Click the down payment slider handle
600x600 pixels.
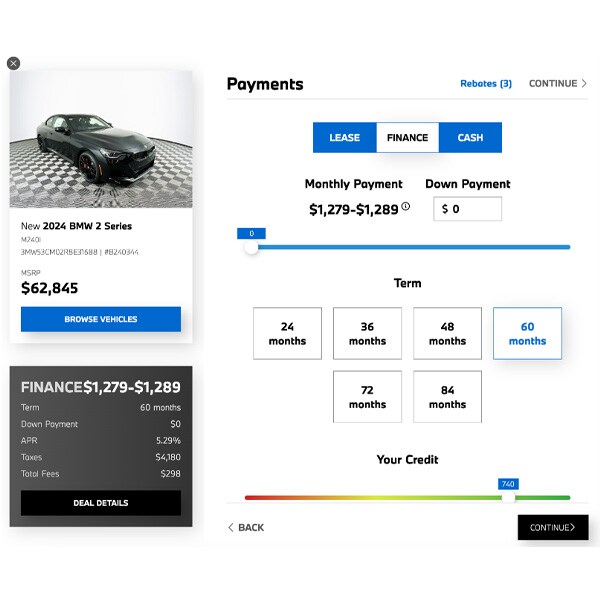tap(251, 247)
